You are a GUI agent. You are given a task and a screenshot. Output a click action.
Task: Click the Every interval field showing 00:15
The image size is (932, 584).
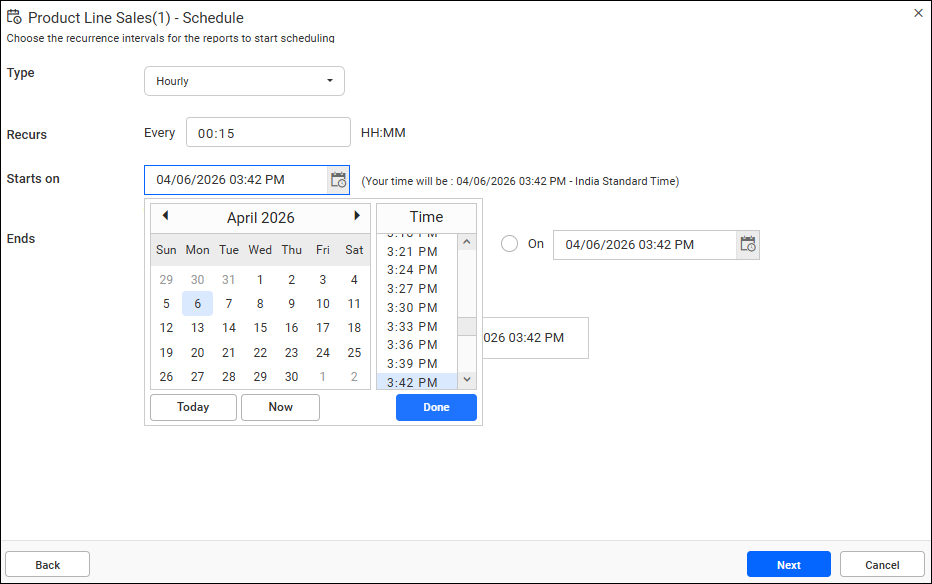[268, 131]
